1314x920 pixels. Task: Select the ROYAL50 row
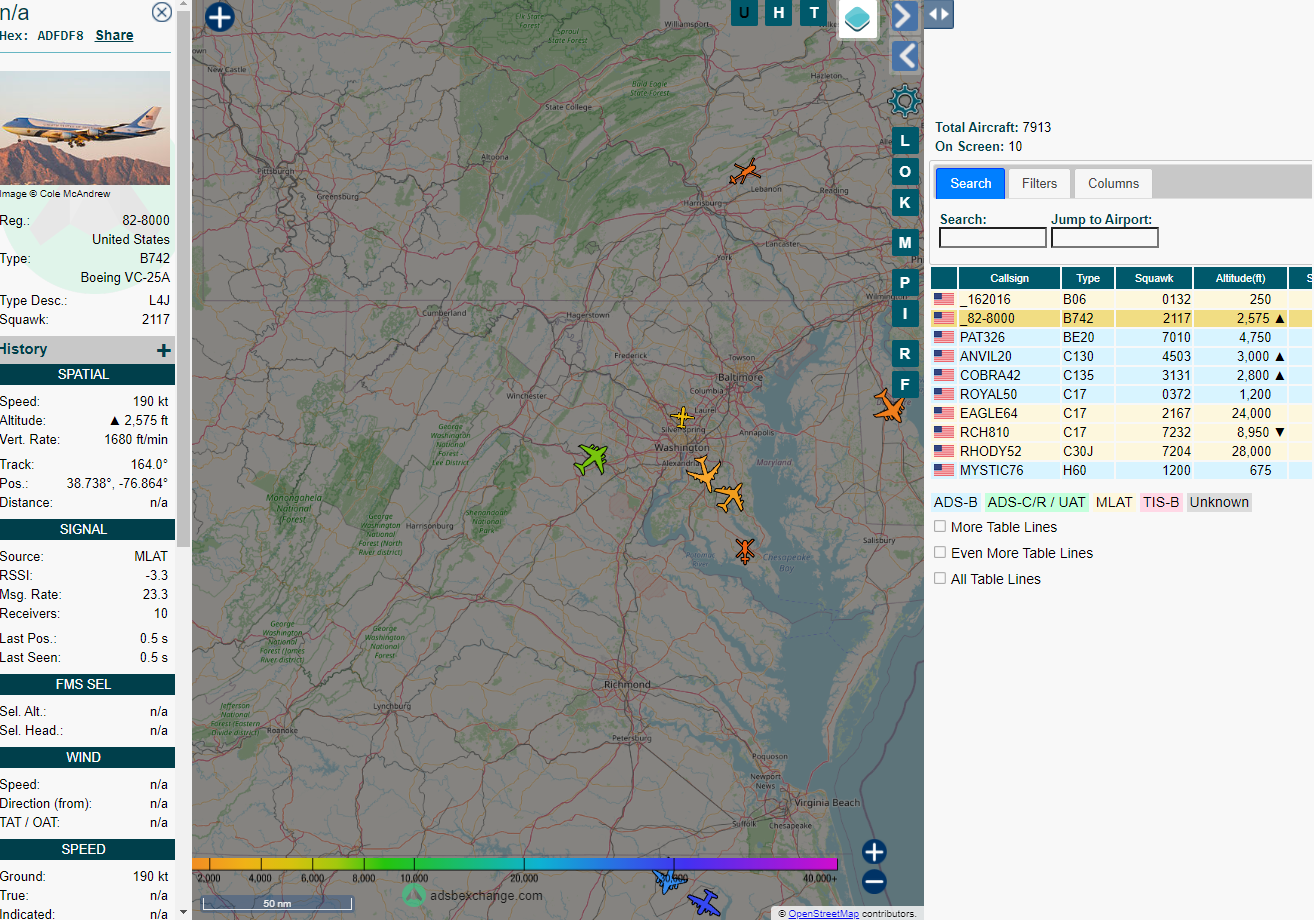pyautogui.click(x=1122, y=394)
